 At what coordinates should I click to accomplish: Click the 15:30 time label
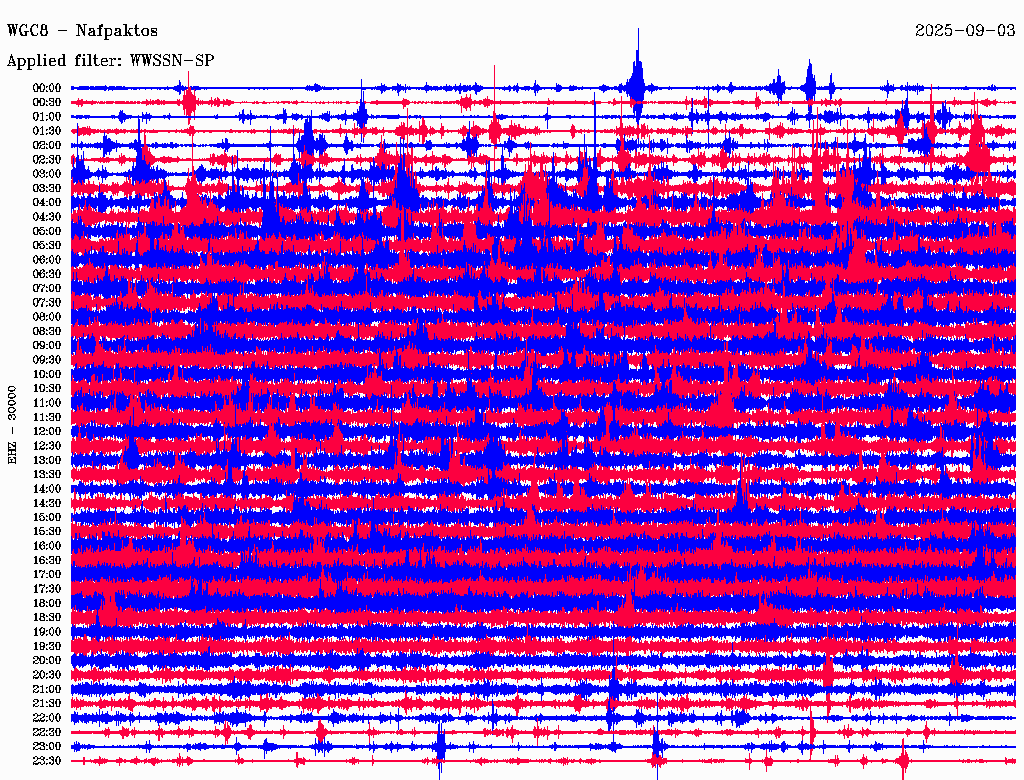tap(47, 532)
